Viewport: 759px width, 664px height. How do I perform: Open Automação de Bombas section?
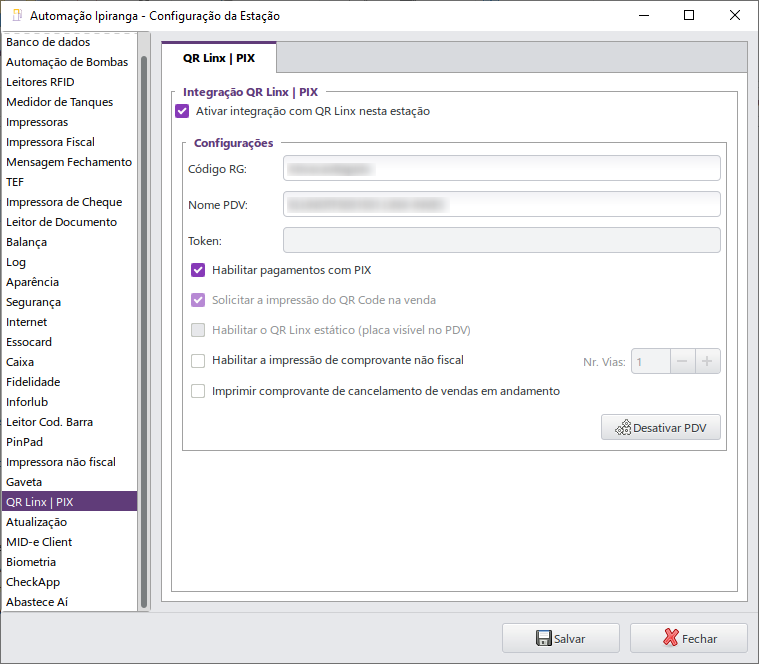pos(69,62)
